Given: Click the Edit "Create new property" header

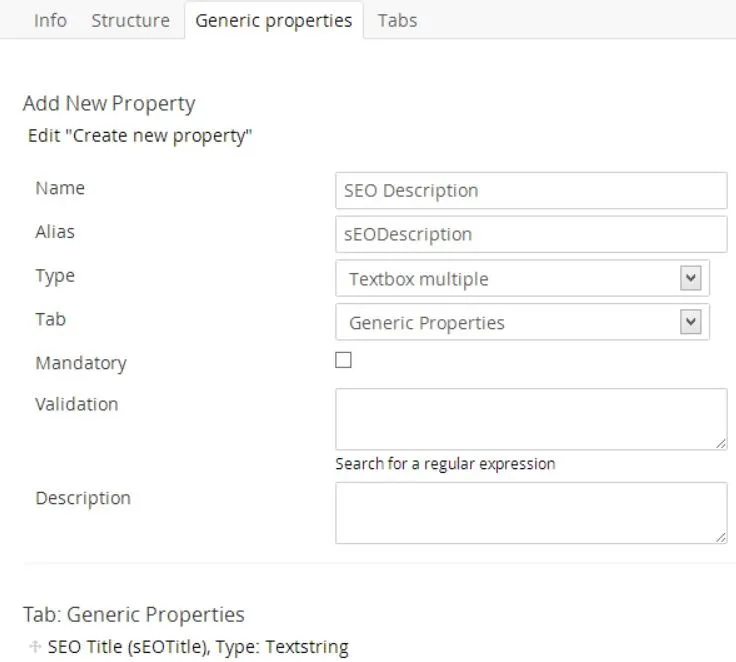Looking at the screenshot, I should tap(140, 136).
